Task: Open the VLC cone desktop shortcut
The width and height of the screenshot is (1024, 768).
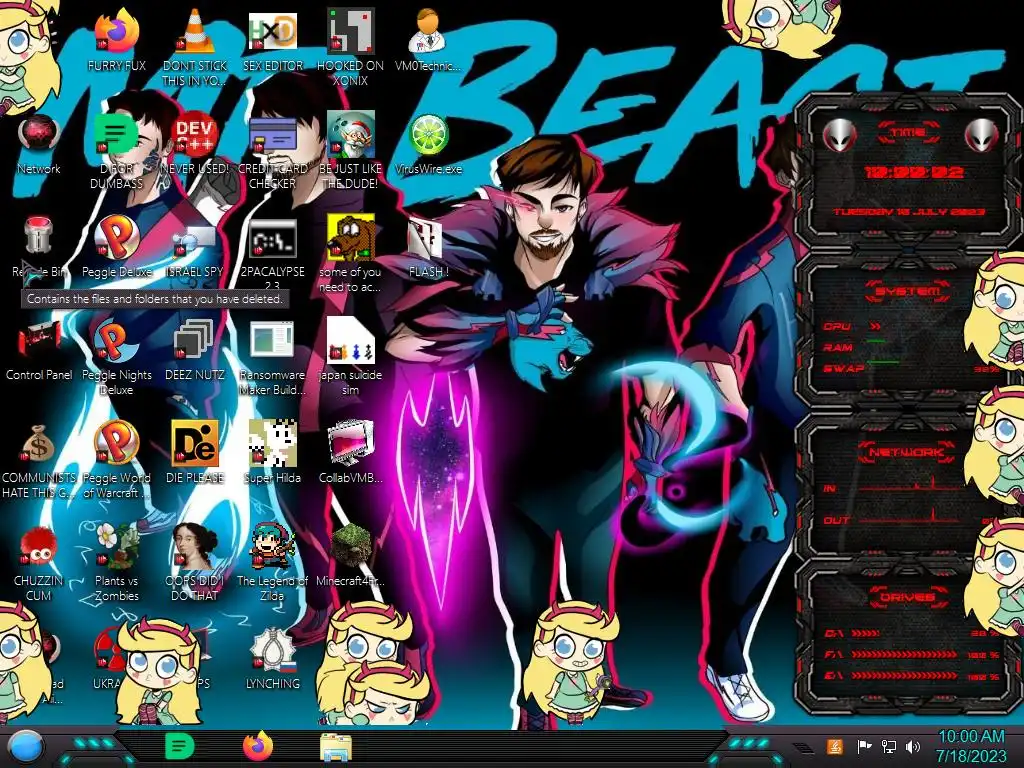Action: pos(195,33)
